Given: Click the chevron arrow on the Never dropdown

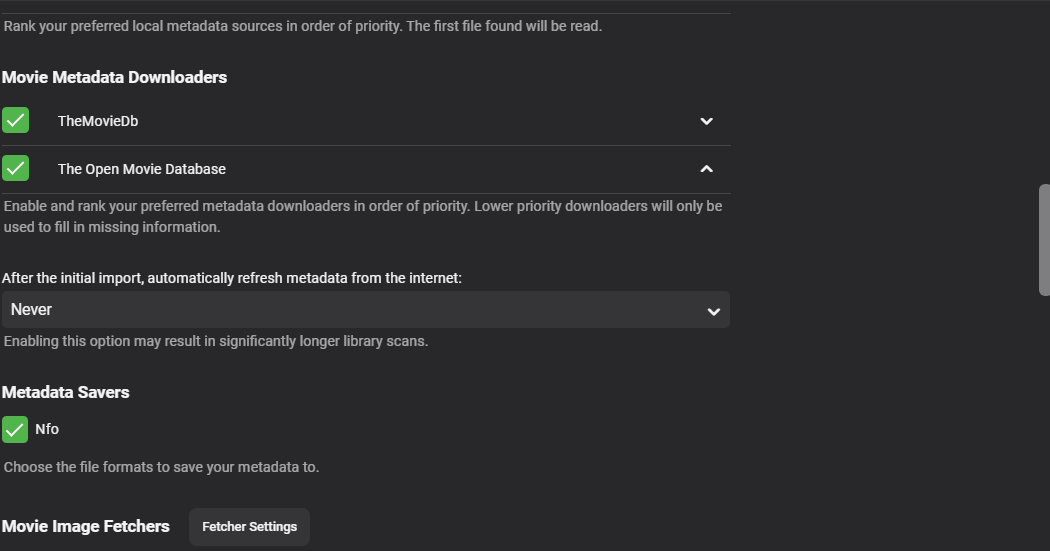Looking at the screenshot, I should [x=713, y=311].
